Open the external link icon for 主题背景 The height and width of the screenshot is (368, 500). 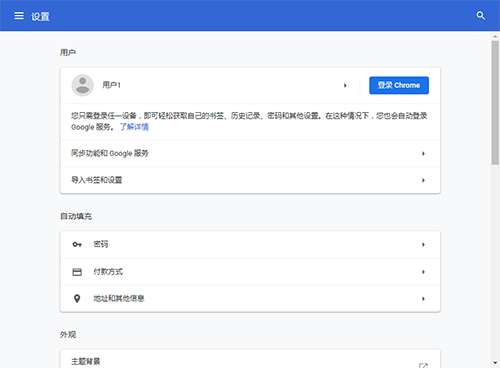[423, 365]
